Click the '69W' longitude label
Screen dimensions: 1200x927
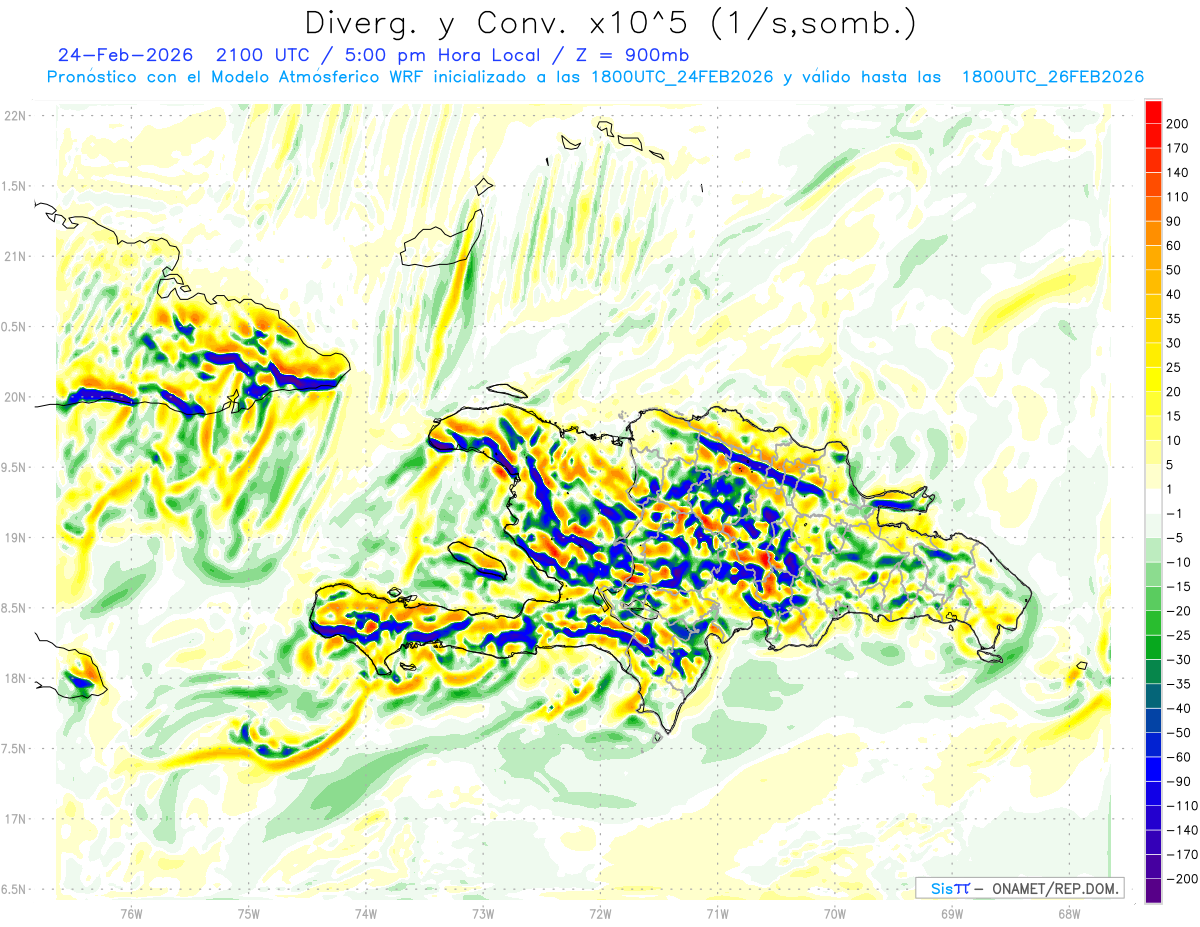pos(951,913)
